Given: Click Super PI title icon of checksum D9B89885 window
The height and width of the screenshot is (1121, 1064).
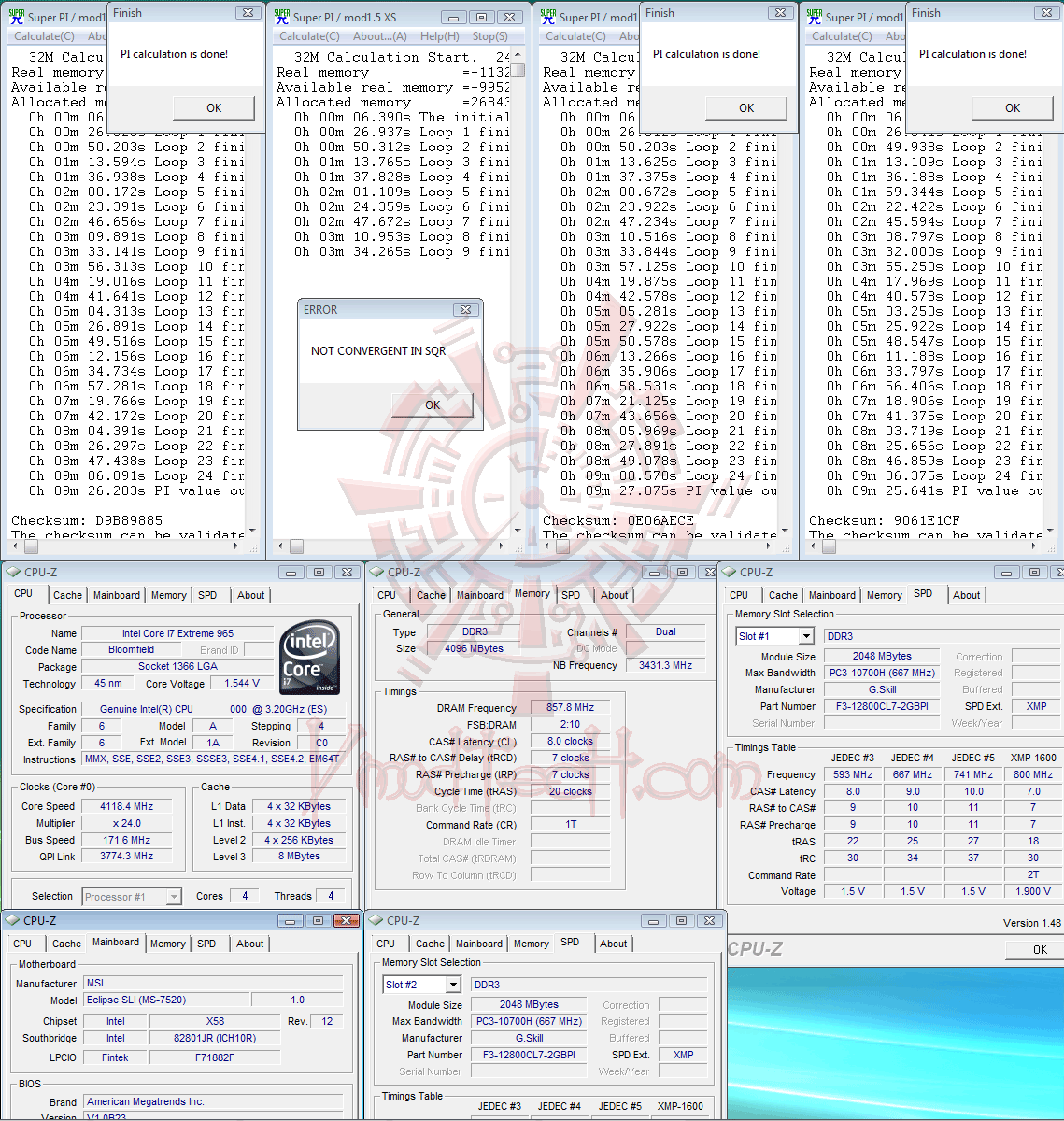Looking at the screenshot, I should [17, 16].
